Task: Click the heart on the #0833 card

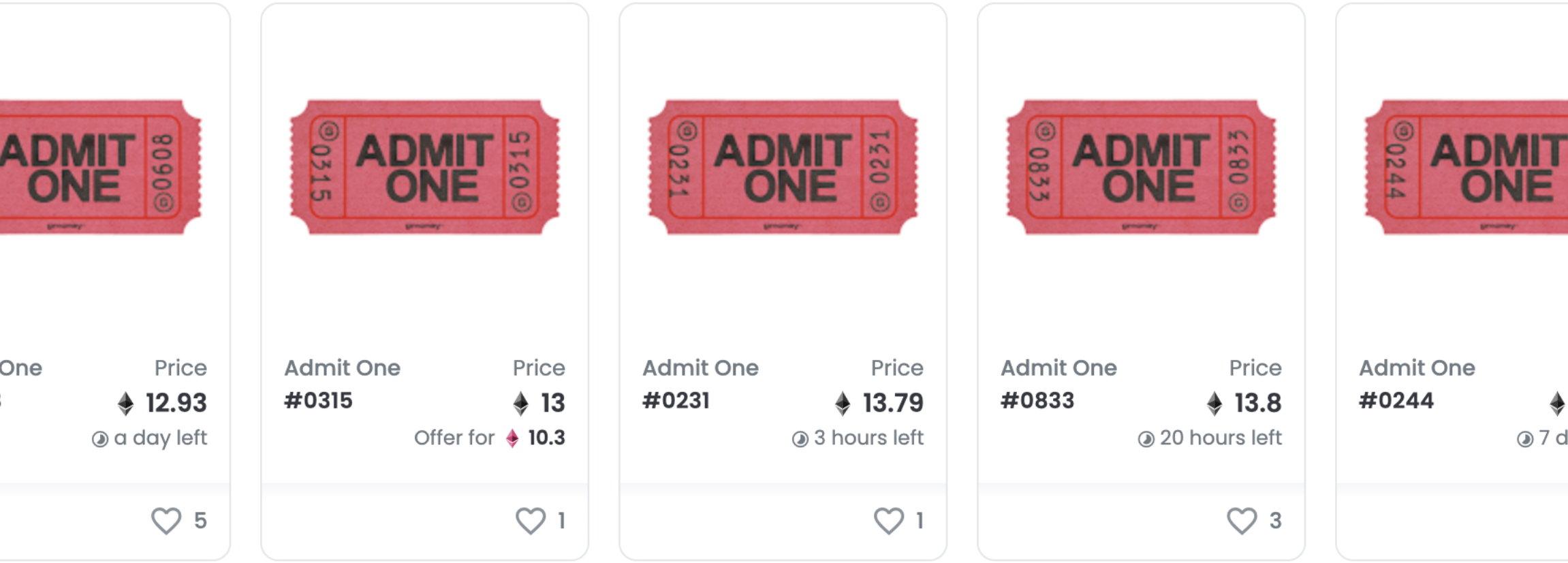Action: (1242, 521)
